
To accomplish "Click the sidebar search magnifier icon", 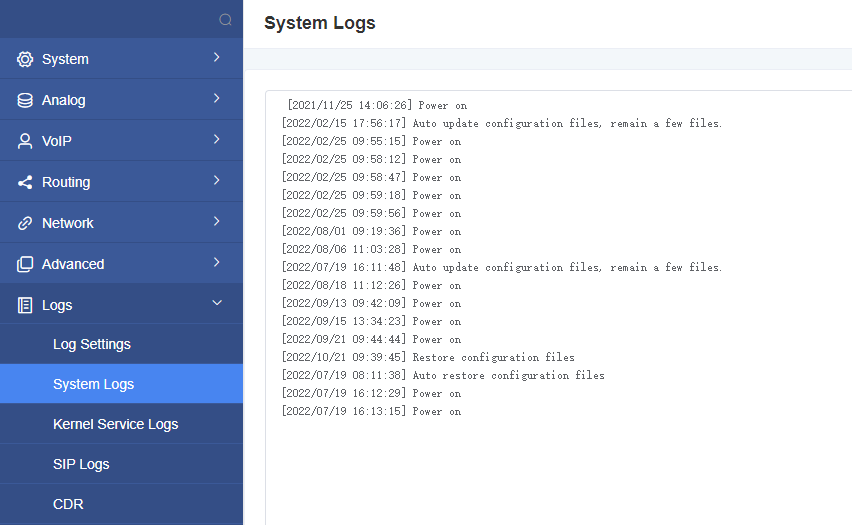I will (225, 20).
